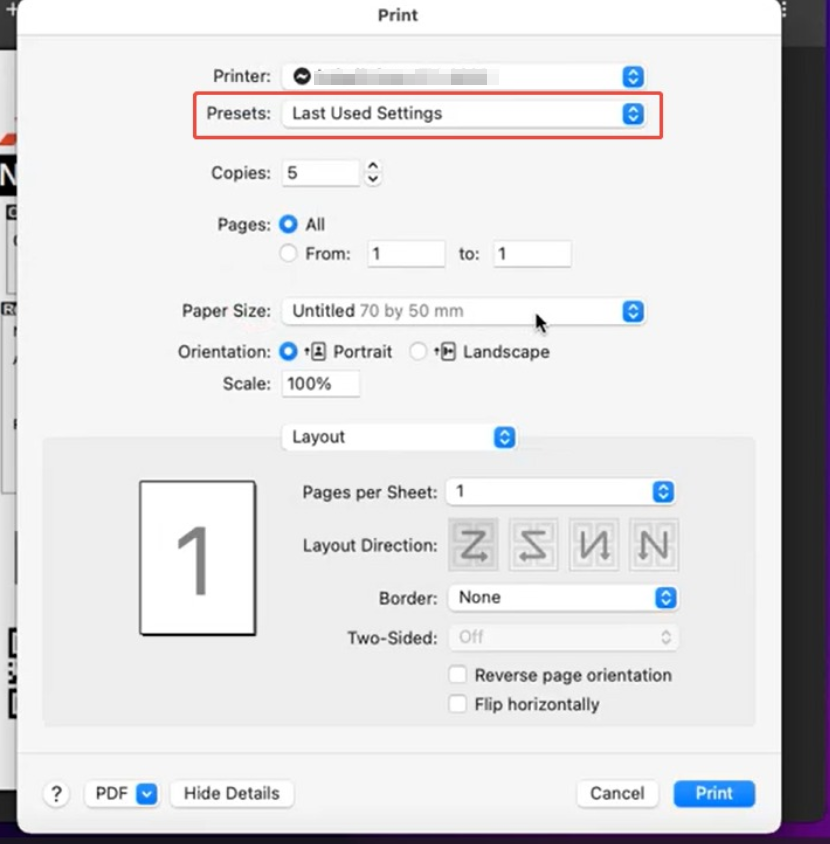Click the Print button
830x844 pixels.
pos(714,794)
